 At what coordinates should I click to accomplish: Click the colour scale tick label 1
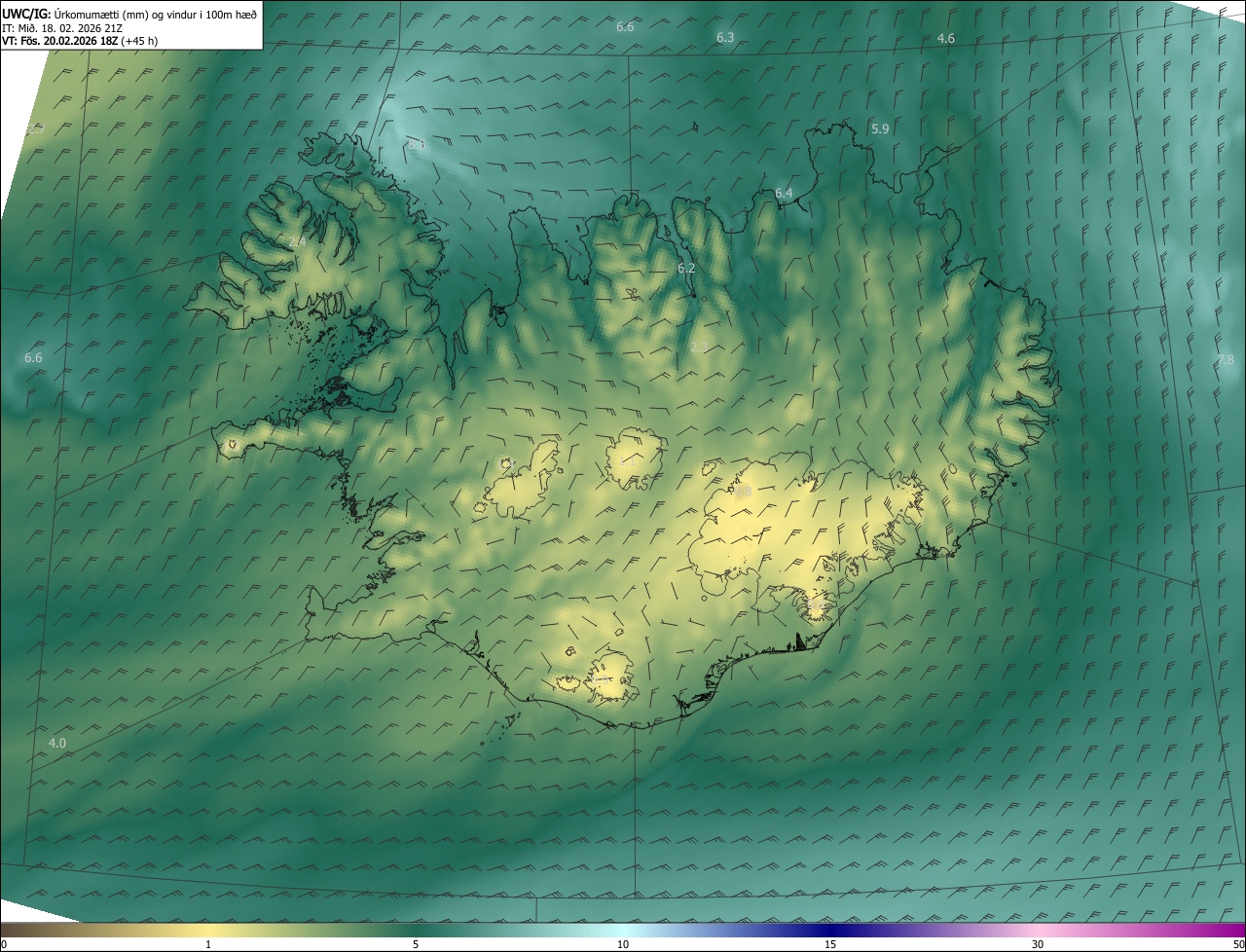coord(208,944)
